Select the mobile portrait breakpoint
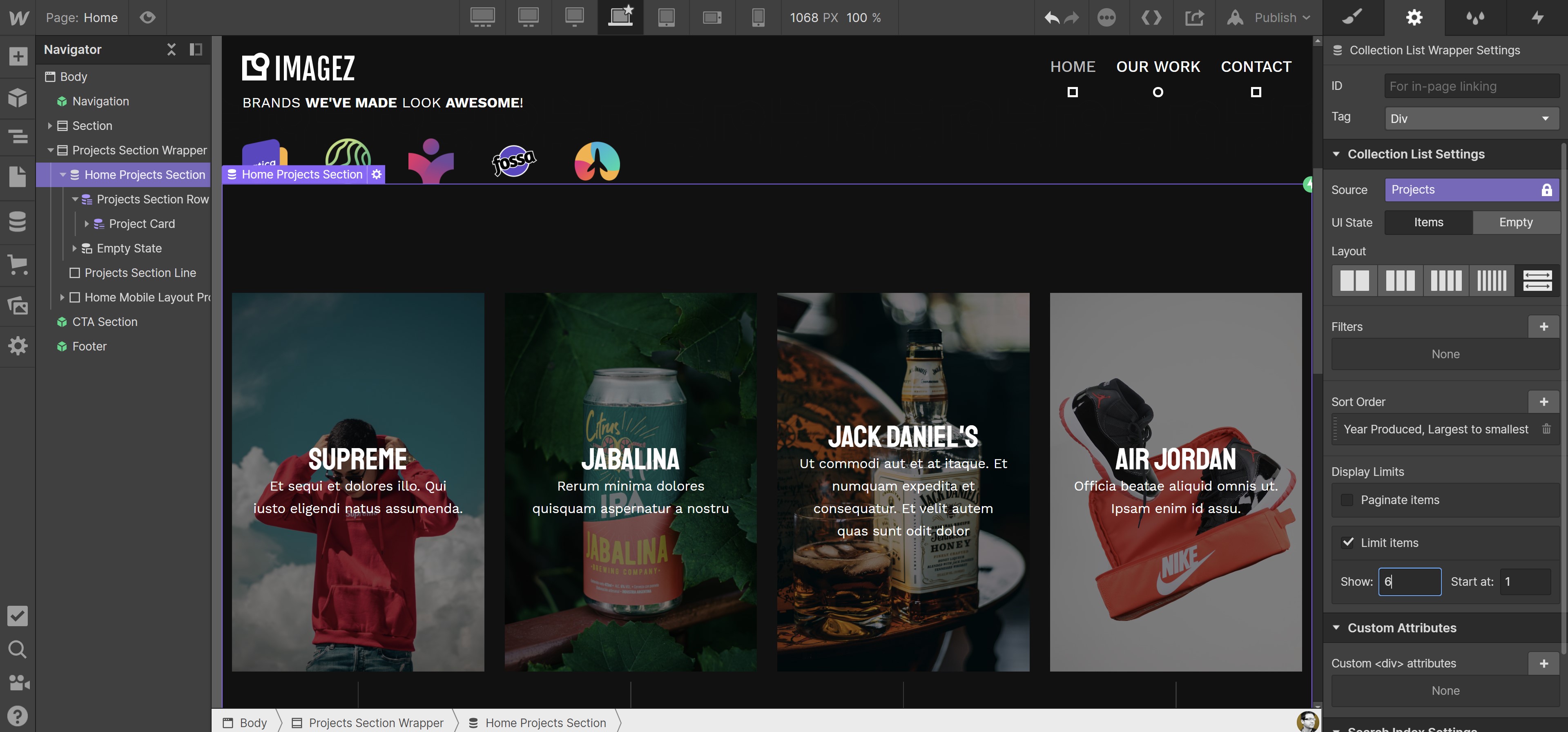 pos(758,17)
